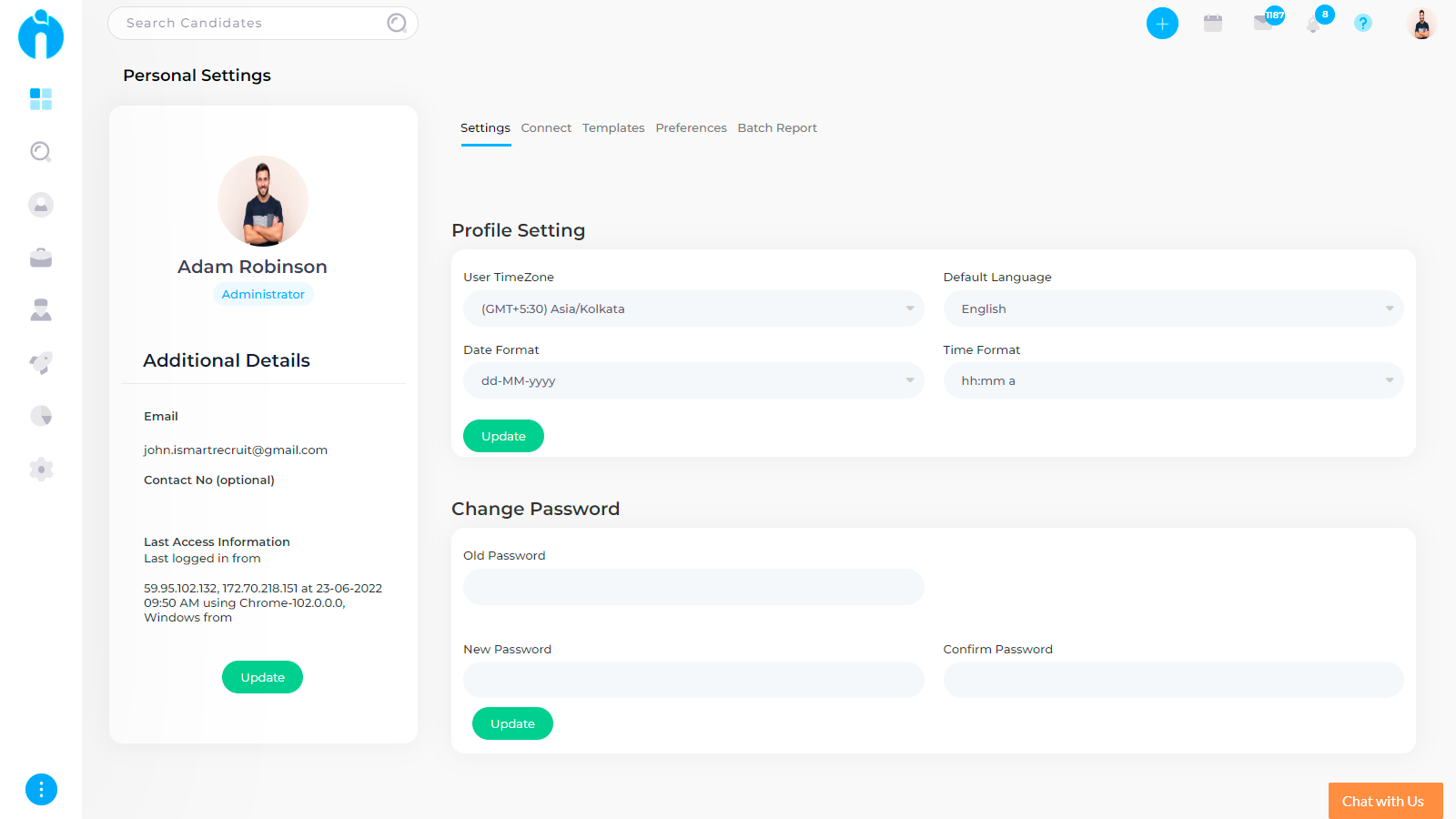Click Update button under Additional Details
Viewport: 1456px width, 819px height.
point(262,677)
